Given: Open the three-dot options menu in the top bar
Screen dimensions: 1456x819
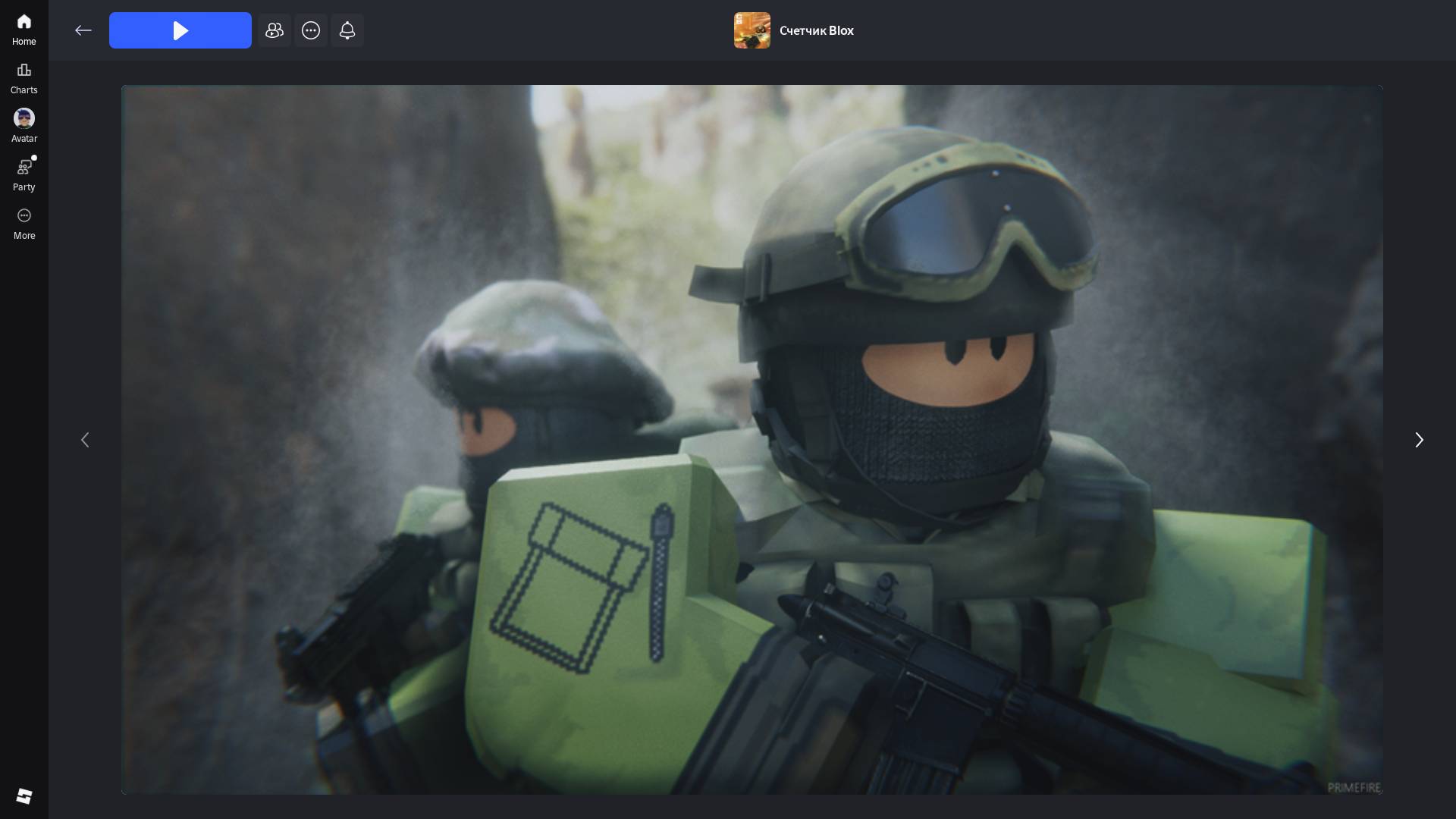Looking at the screenshot, I should [311, 30].
